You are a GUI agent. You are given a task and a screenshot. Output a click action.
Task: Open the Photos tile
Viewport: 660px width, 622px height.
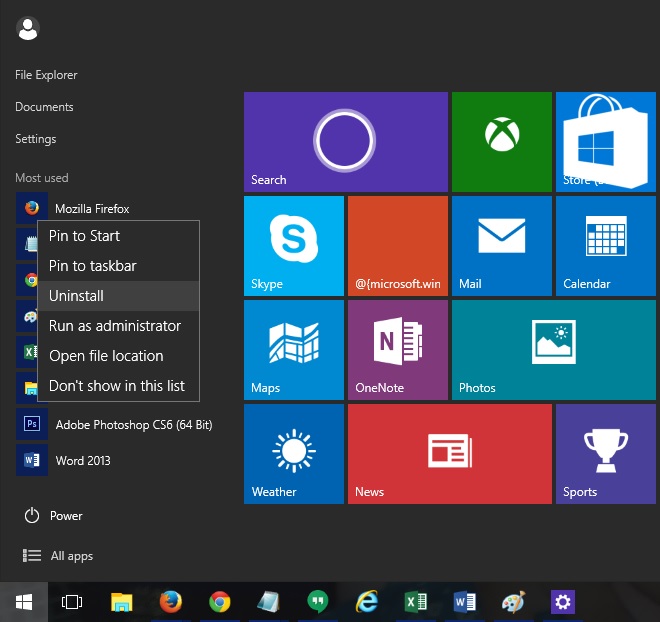(x=554, y=350)
